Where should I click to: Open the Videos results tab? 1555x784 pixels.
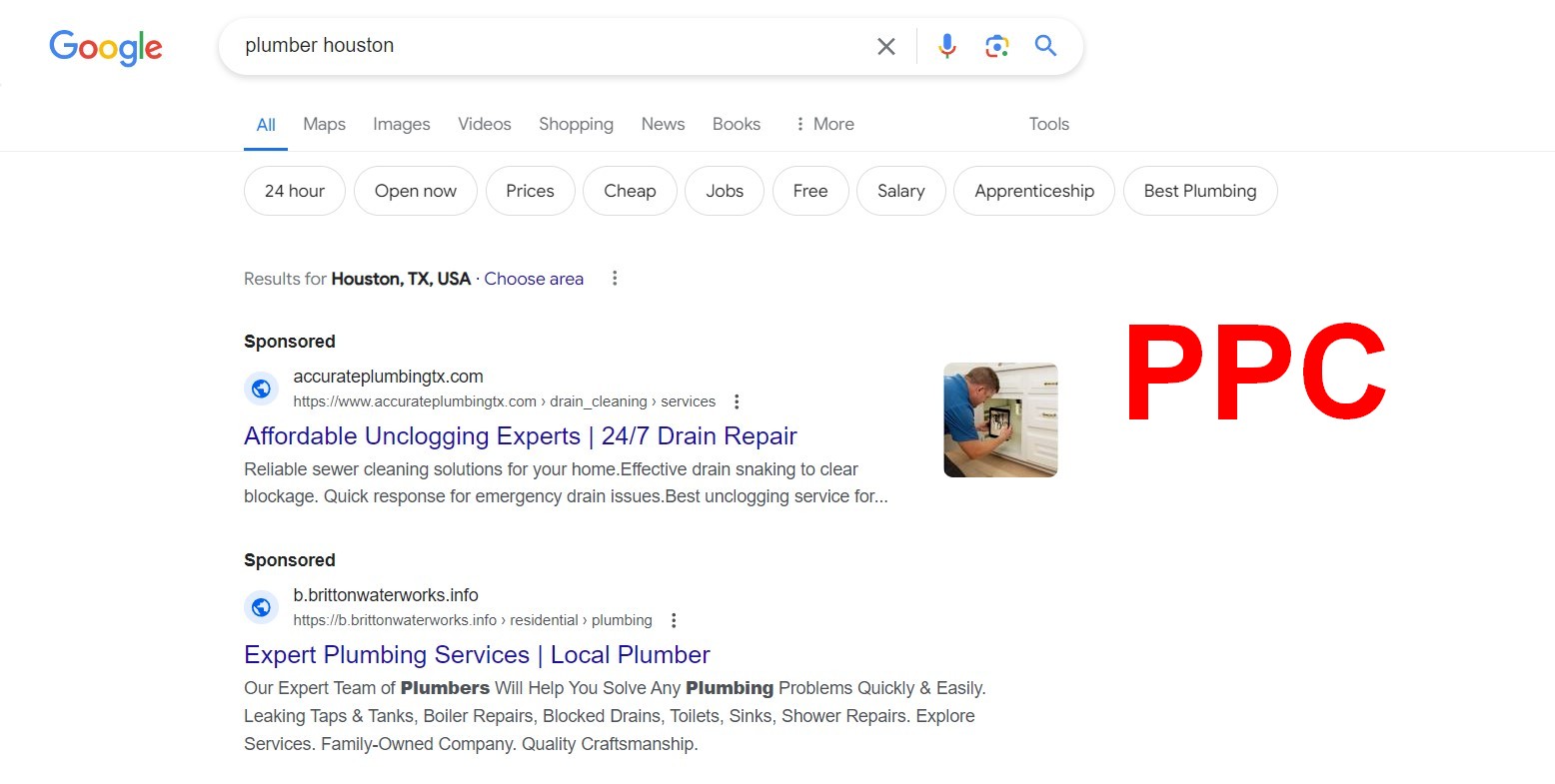[x=484, y=124]
